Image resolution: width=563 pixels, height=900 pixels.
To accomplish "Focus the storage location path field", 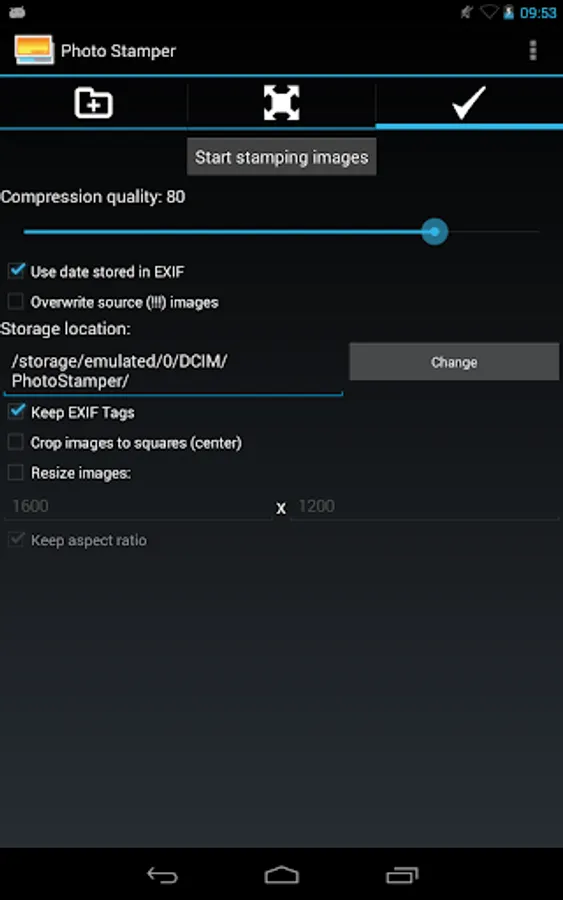I will click(173, 371).
